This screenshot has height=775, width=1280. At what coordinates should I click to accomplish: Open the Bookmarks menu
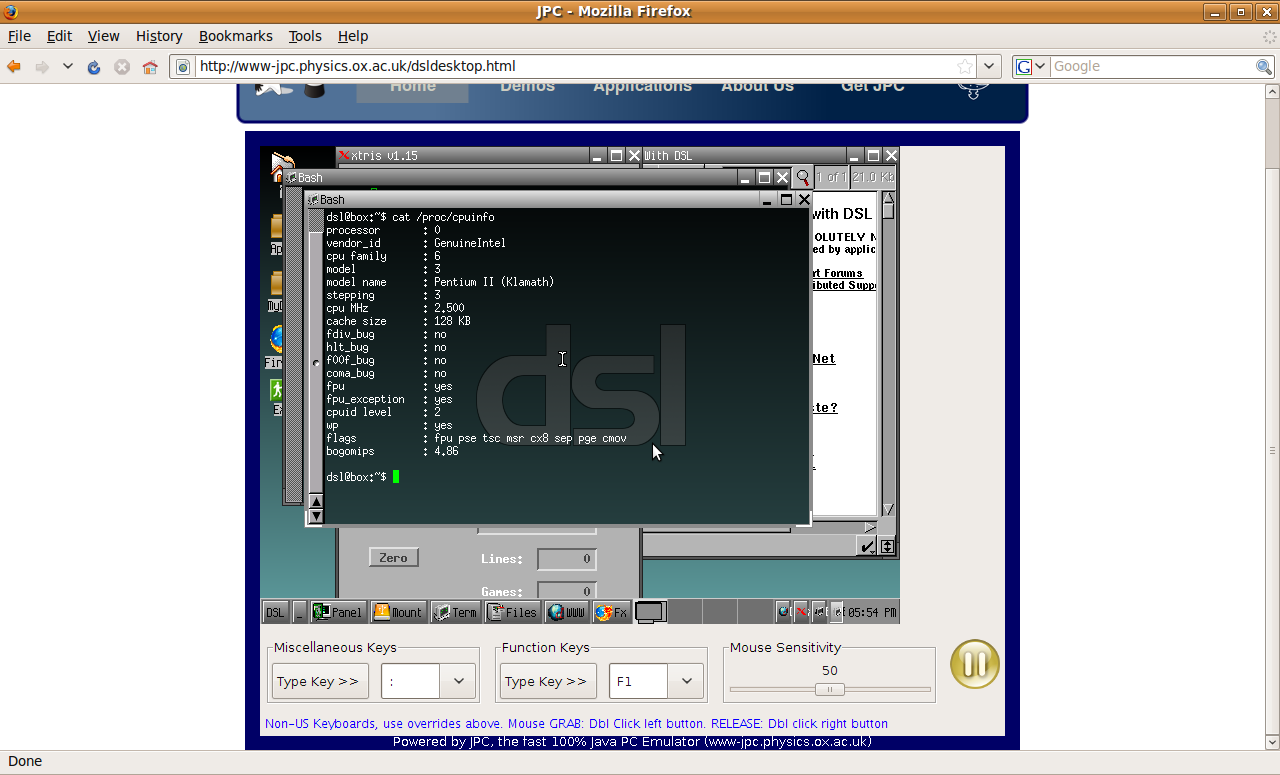[235, 36]
